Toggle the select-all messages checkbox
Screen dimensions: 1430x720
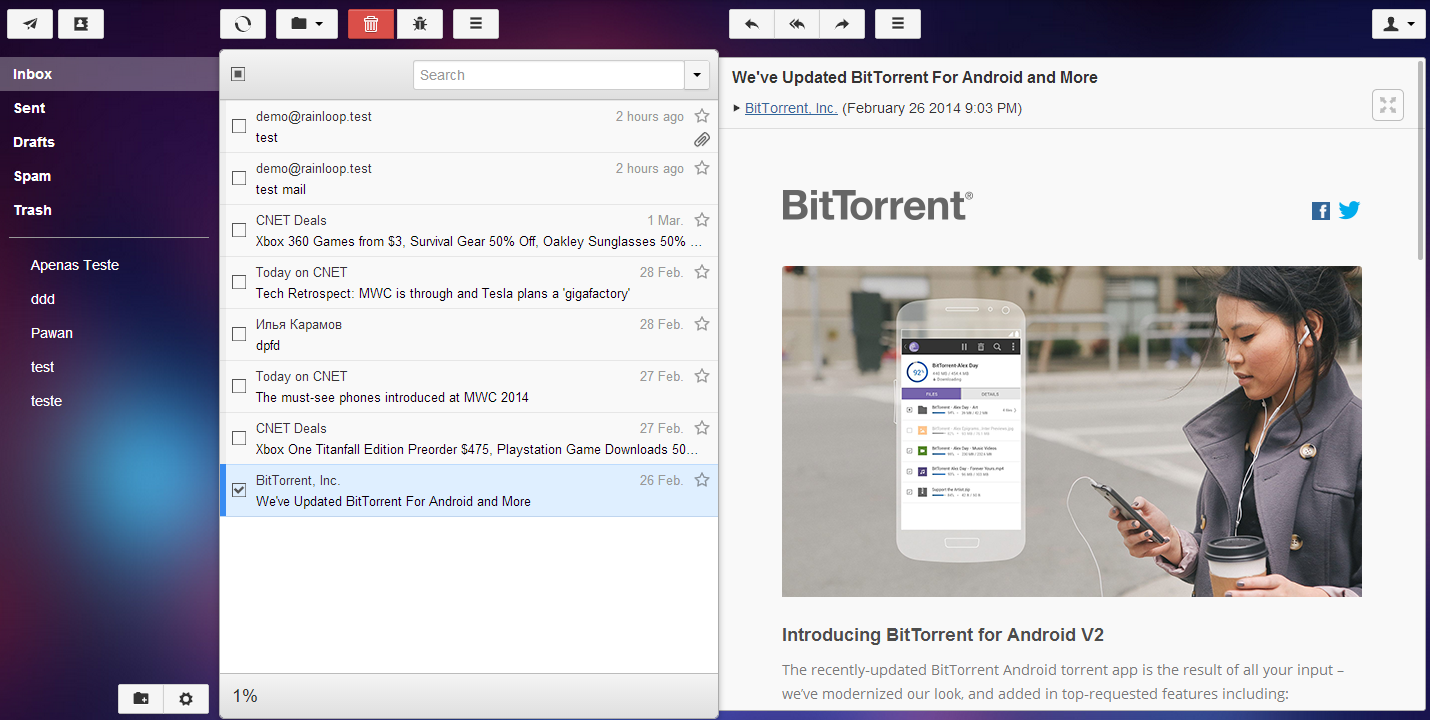pyautogui.click(x=236, y=75)
